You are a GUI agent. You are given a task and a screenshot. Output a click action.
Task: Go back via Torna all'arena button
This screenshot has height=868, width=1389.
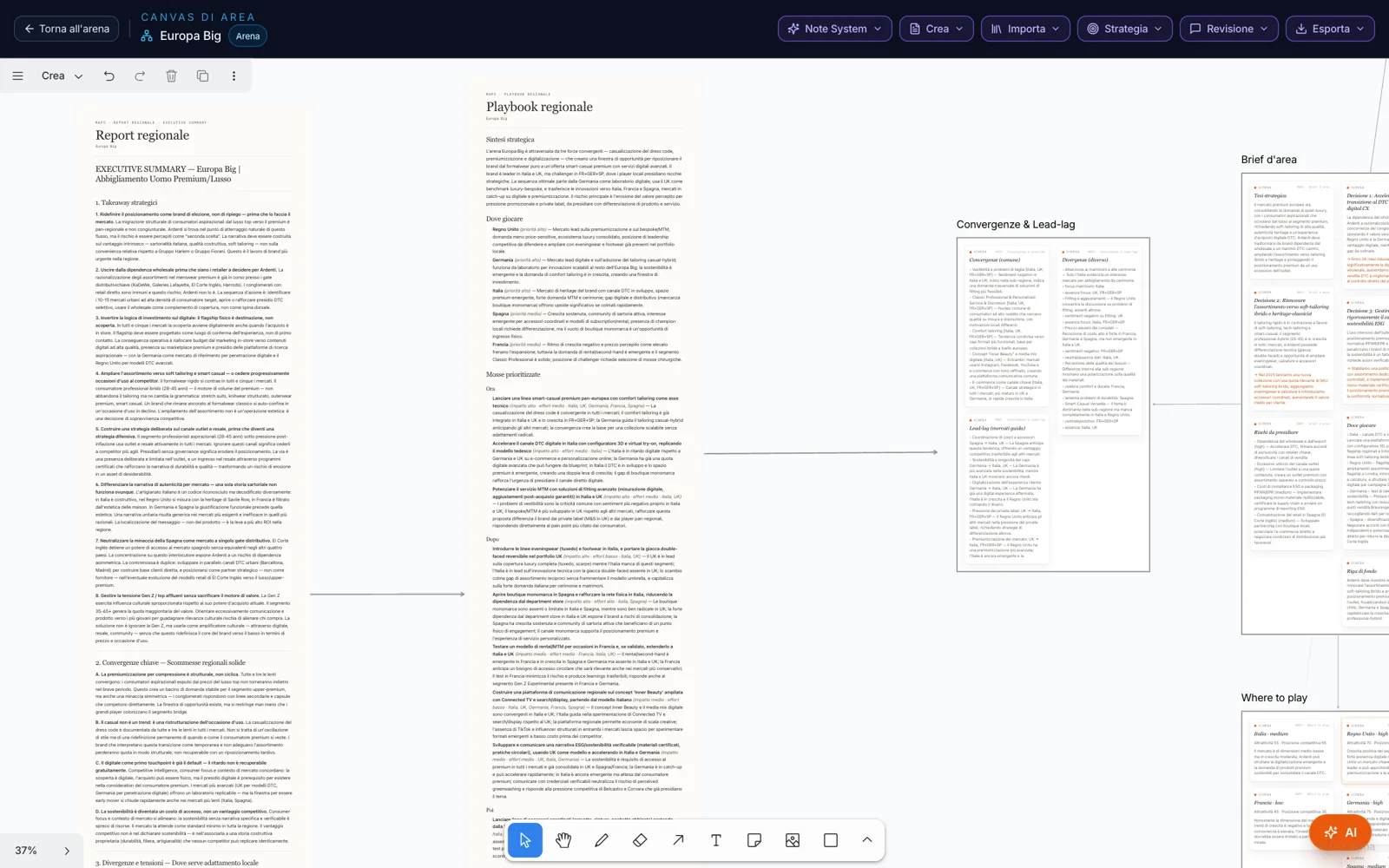pyautogui.click(x=67, y=29)
